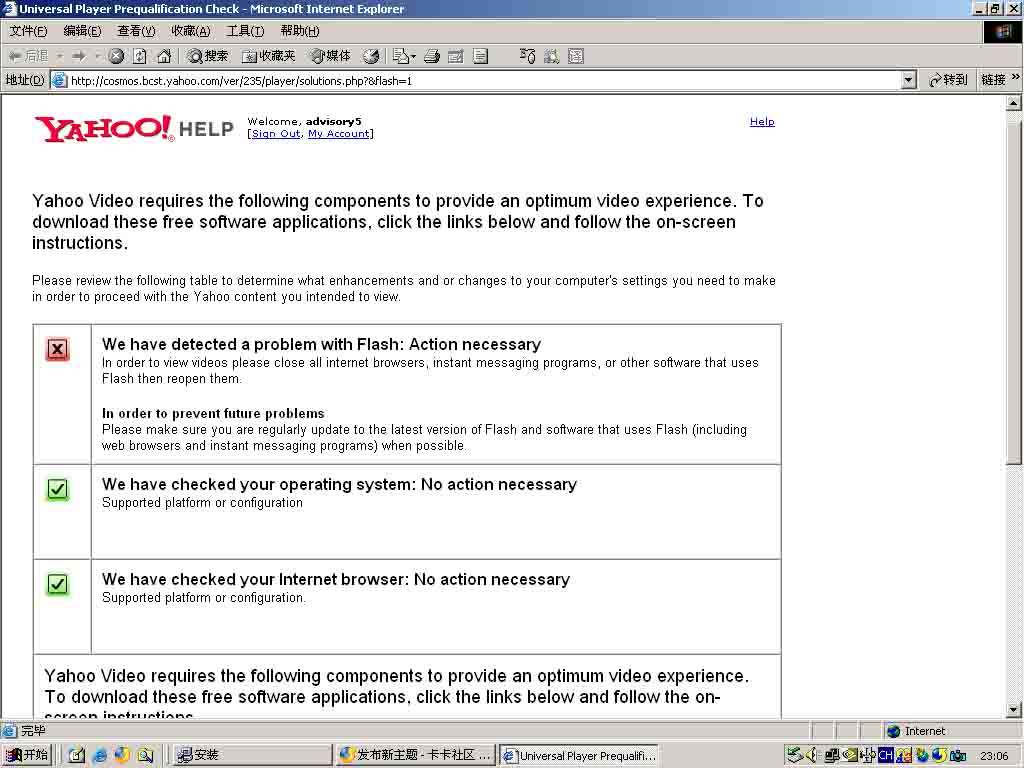Click the Go (转到) button
This screenshot has width=1024, height=768.
pyautogui.click(x=948, y=80)
